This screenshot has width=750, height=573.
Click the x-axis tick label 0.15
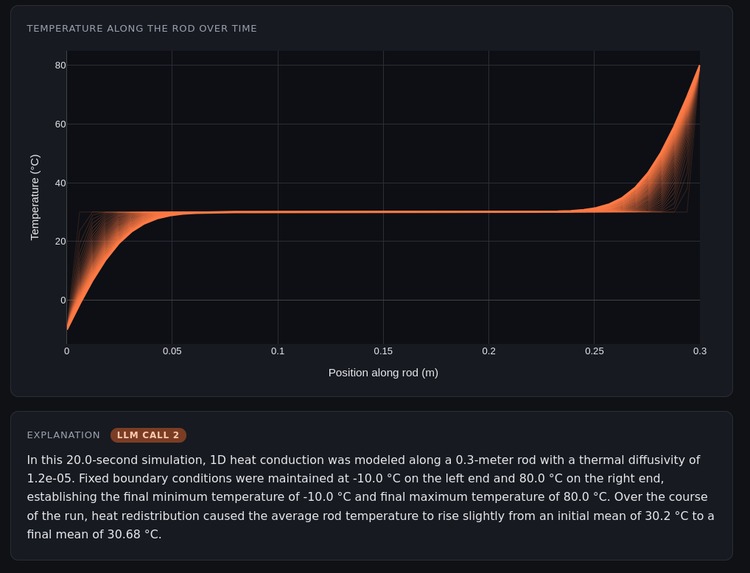pyautogui.click(x=383, y=351)
